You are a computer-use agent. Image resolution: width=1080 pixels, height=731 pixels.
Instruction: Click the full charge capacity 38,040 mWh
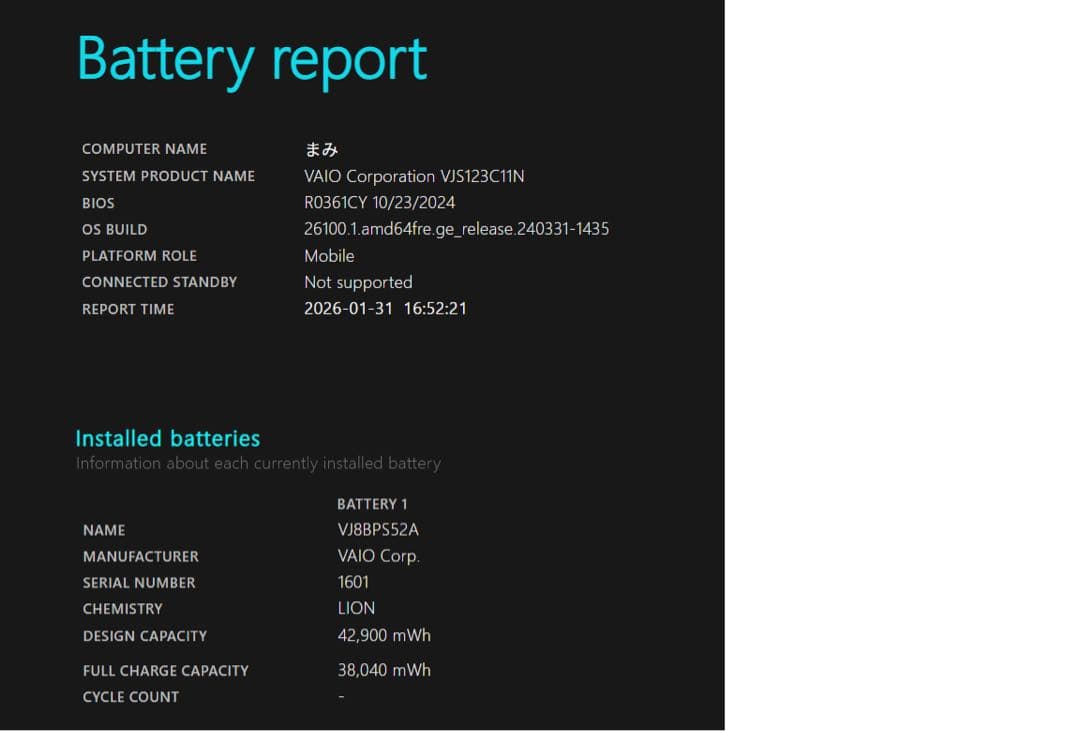[x=384, y=670]
